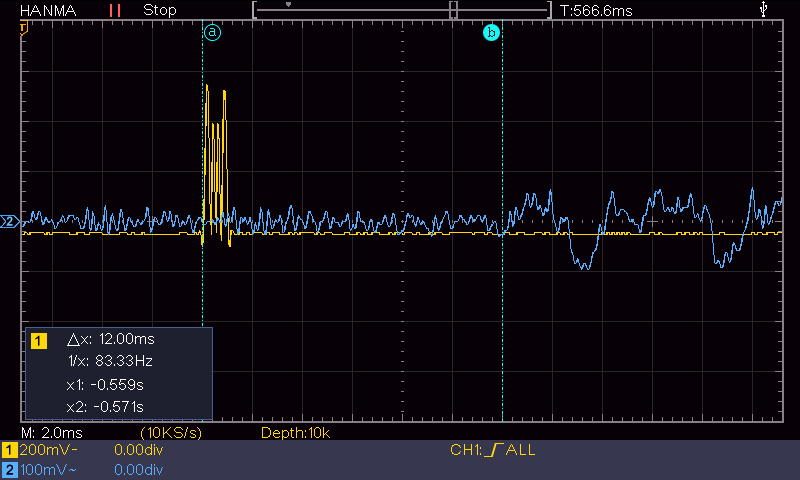Screen dimensions: 800x480
Task: Click the Depth:10k memory depth readout
Action: coord(295,433)
